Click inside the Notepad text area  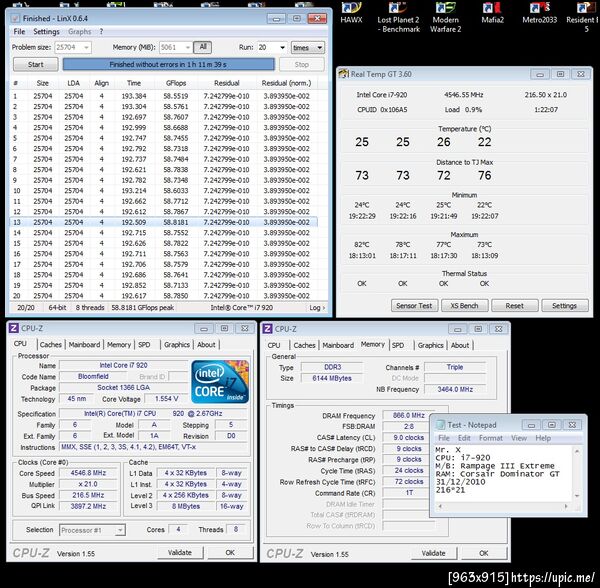(504, 474)
